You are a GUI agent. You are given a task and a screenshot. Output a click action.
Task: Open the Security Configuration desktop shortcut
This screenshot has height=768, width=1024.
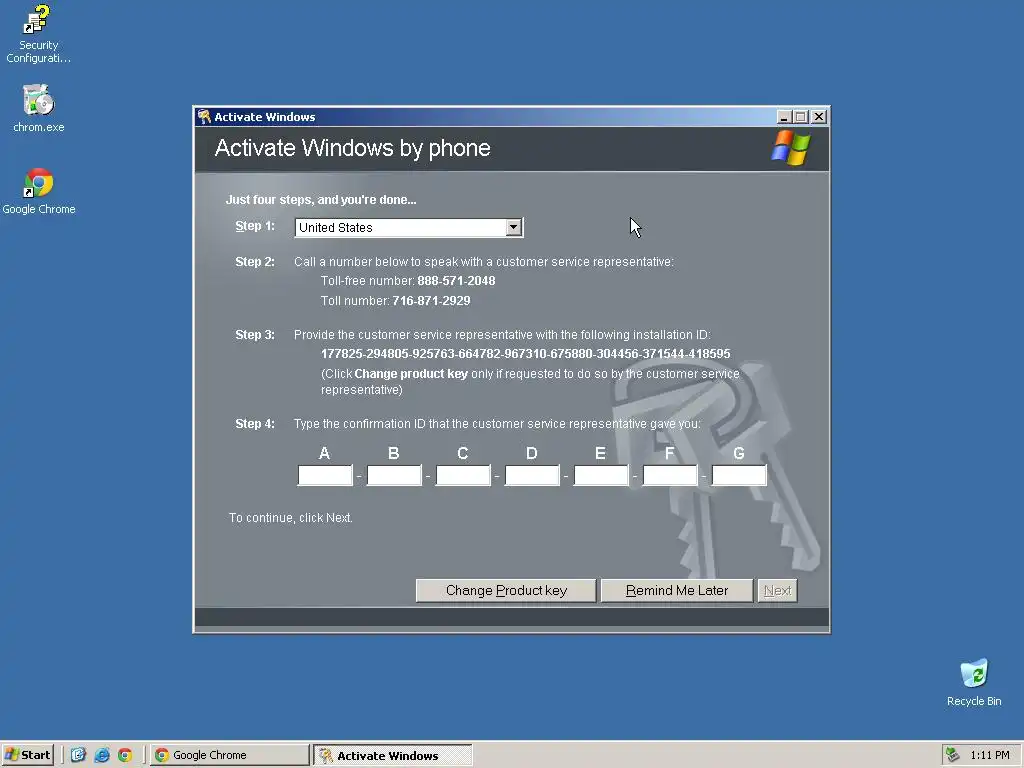coord(38,34)
